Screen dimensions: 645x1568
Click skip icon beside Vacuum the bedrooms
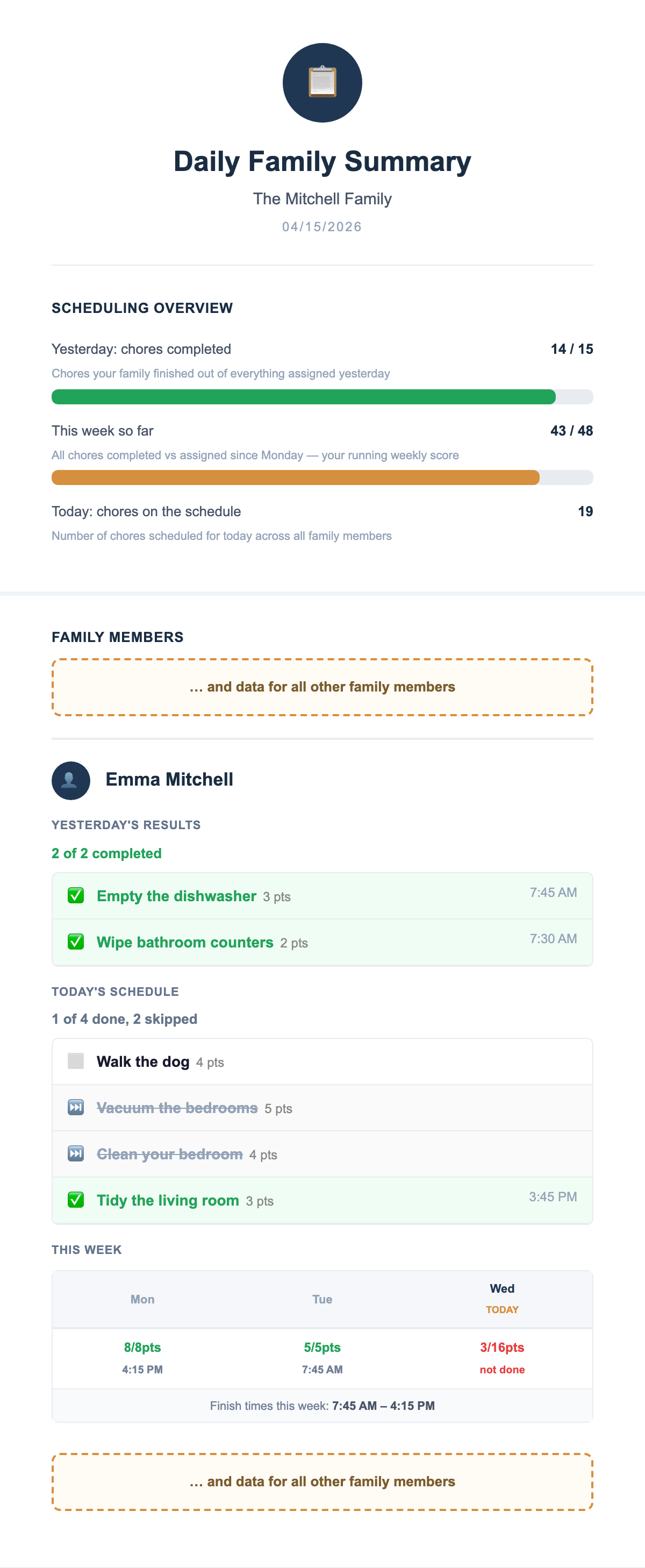[75, 1107]
